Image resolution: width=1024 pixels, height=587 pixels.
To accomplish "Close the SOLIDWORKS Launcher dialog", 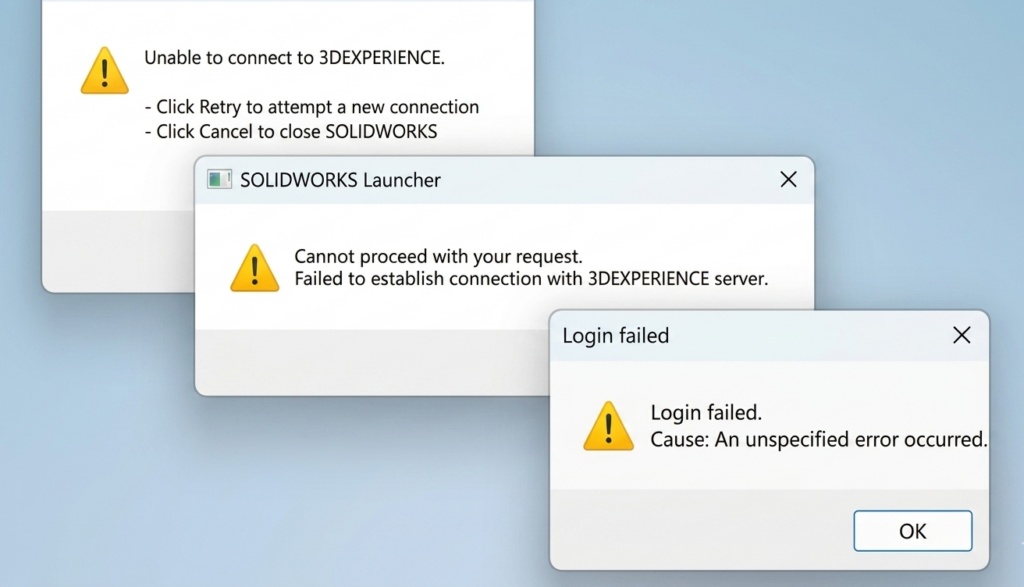I will click(x=788, y=180).
